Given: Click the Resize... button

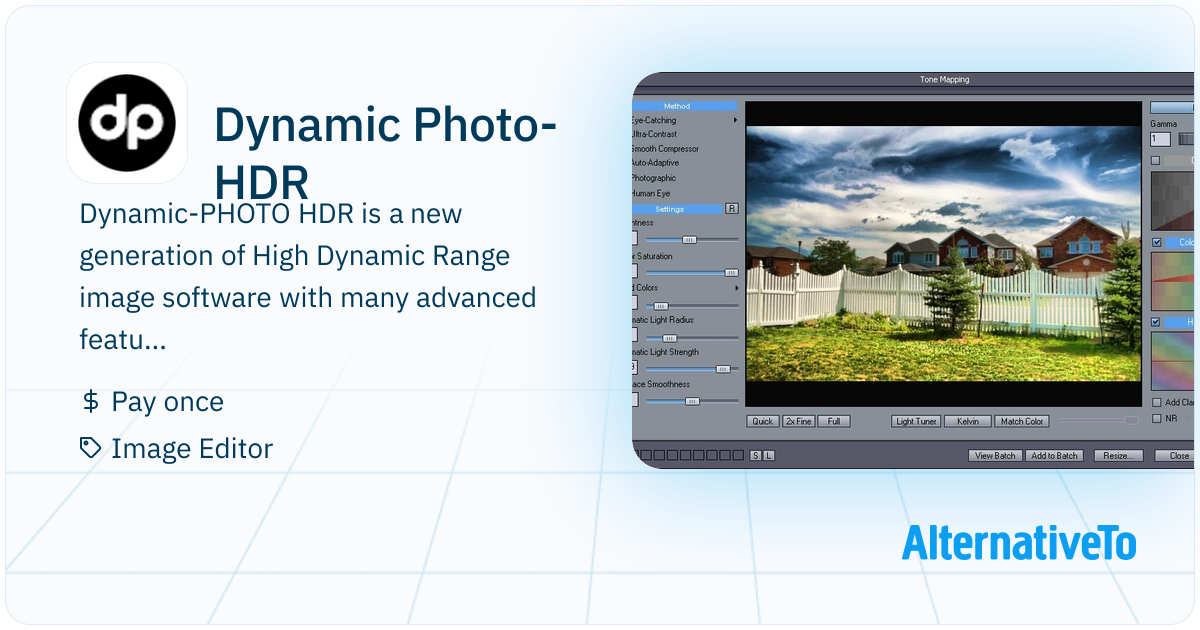Looking at the screenshot, I should tap(1118, 456).
